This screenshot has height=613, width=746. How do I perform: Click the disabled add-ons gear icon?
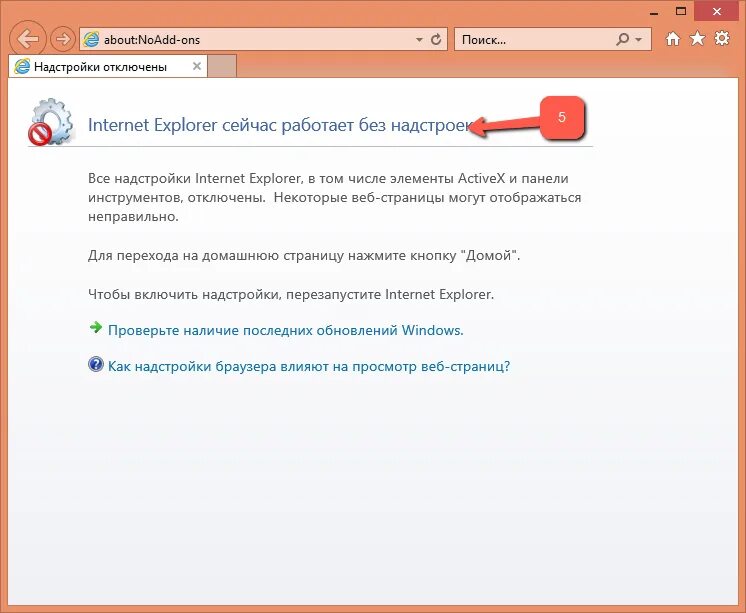50,122
